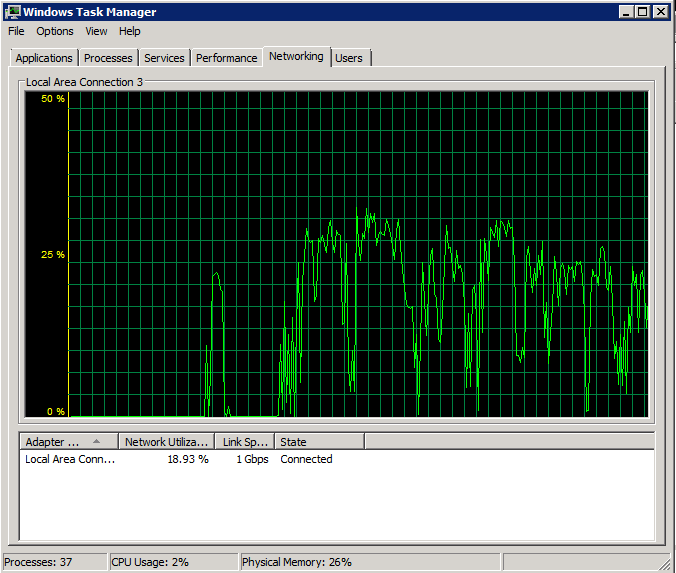Switch to the Performance tab
Screen dimensions: 676x573
pos(227,58)
